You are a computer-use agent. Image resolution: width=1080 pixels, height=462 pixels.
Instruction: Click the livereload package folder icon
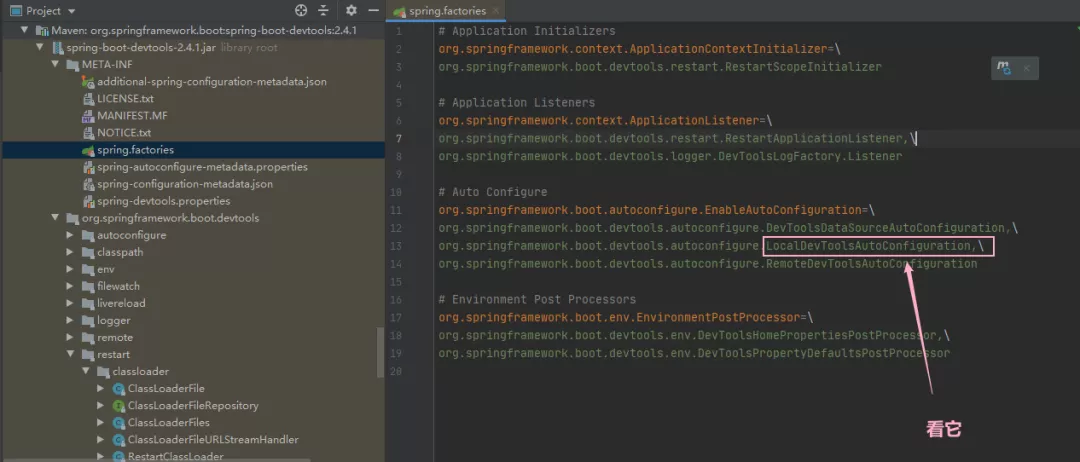pos(87,303)
